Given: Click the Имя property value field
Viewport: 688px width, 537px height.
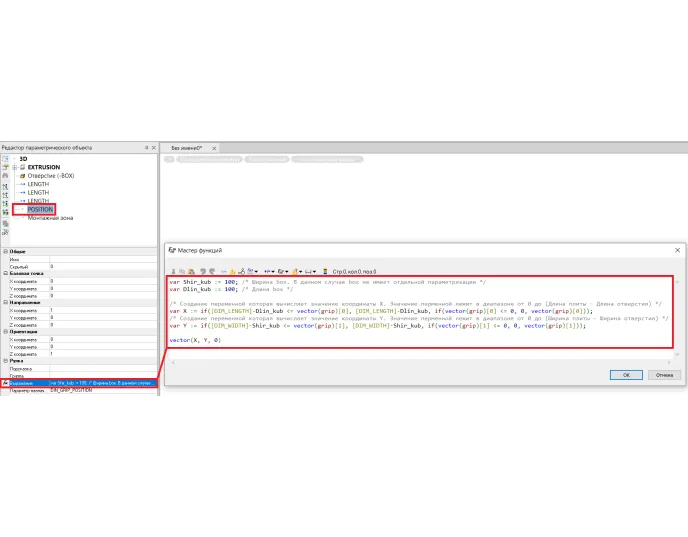Looking at the screenshot, I should [x=103, y=259].
